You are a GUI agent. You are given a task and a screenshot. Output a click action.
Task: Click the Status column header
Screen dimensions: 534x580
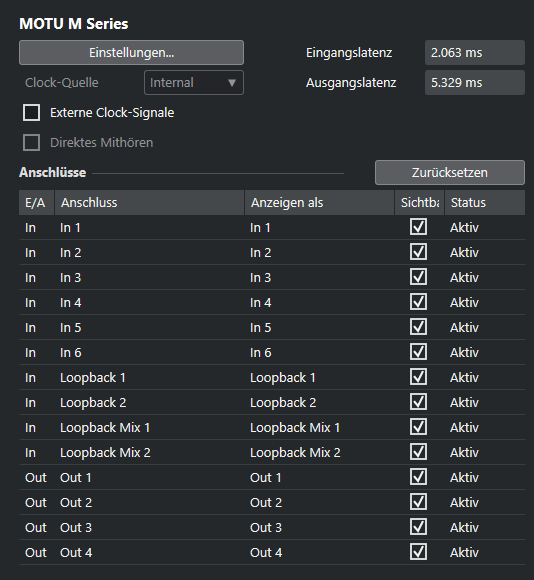click(485, 203)
